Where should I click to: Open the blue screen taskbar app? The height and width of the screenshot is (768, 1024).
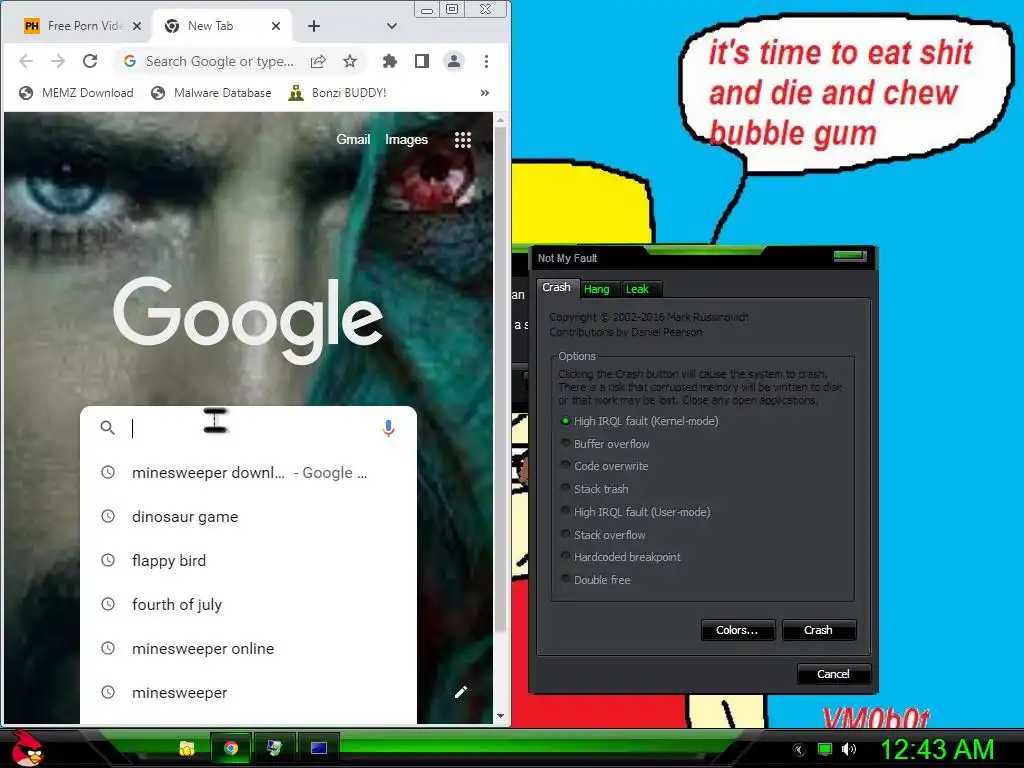click(319, 748)
